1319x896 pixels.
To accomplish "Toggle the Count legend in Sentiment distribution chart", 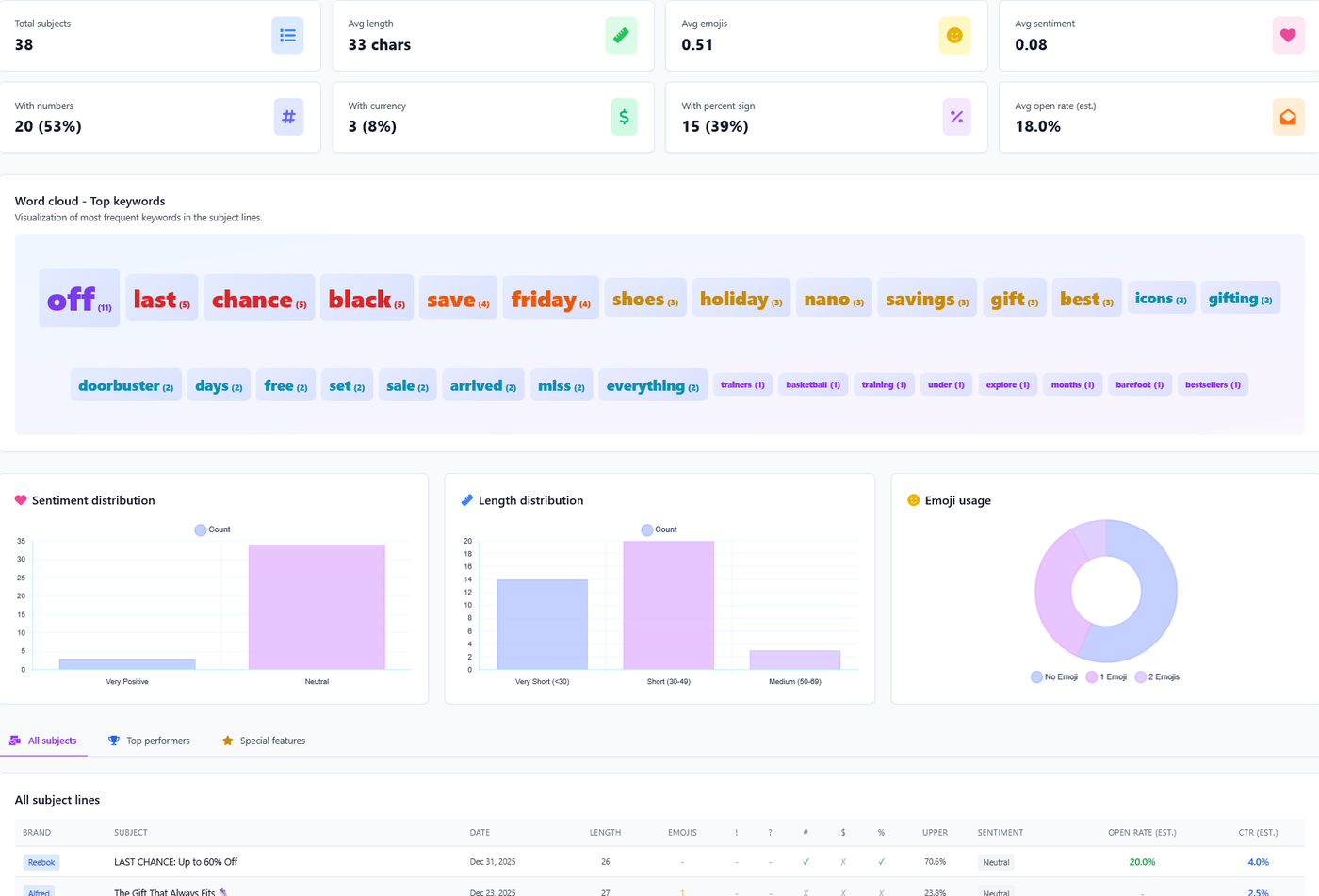I will [212, 529].
